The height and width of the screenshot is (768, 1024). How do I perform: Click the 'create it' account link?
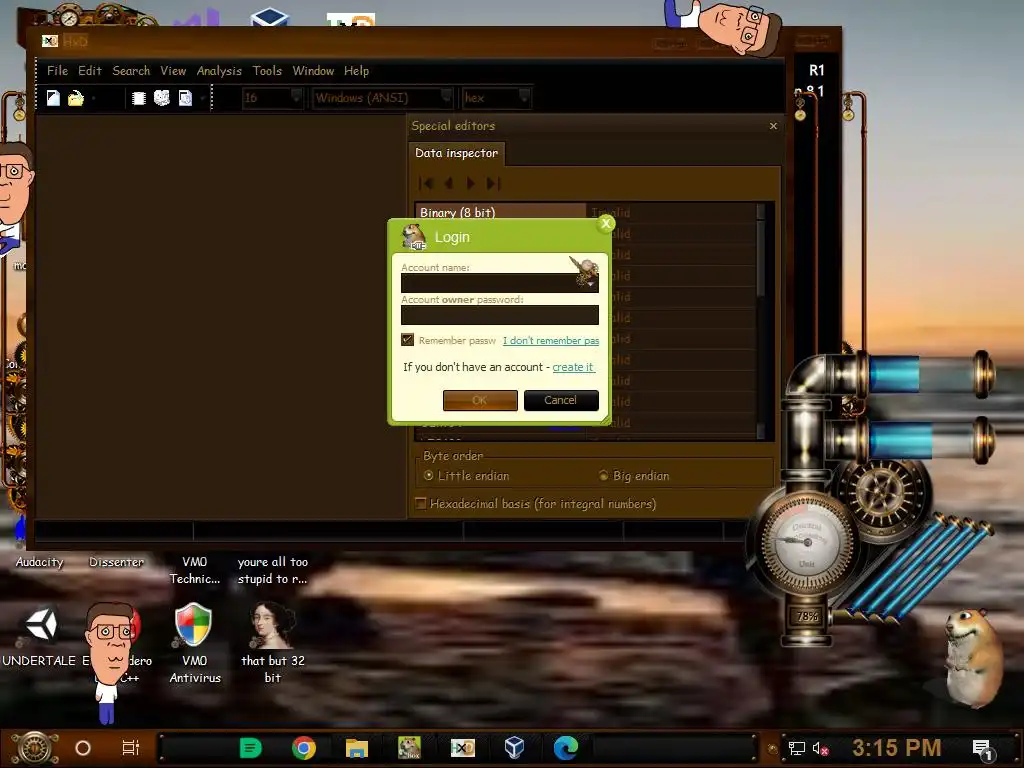pyautogui.click(x=573, y=367)
